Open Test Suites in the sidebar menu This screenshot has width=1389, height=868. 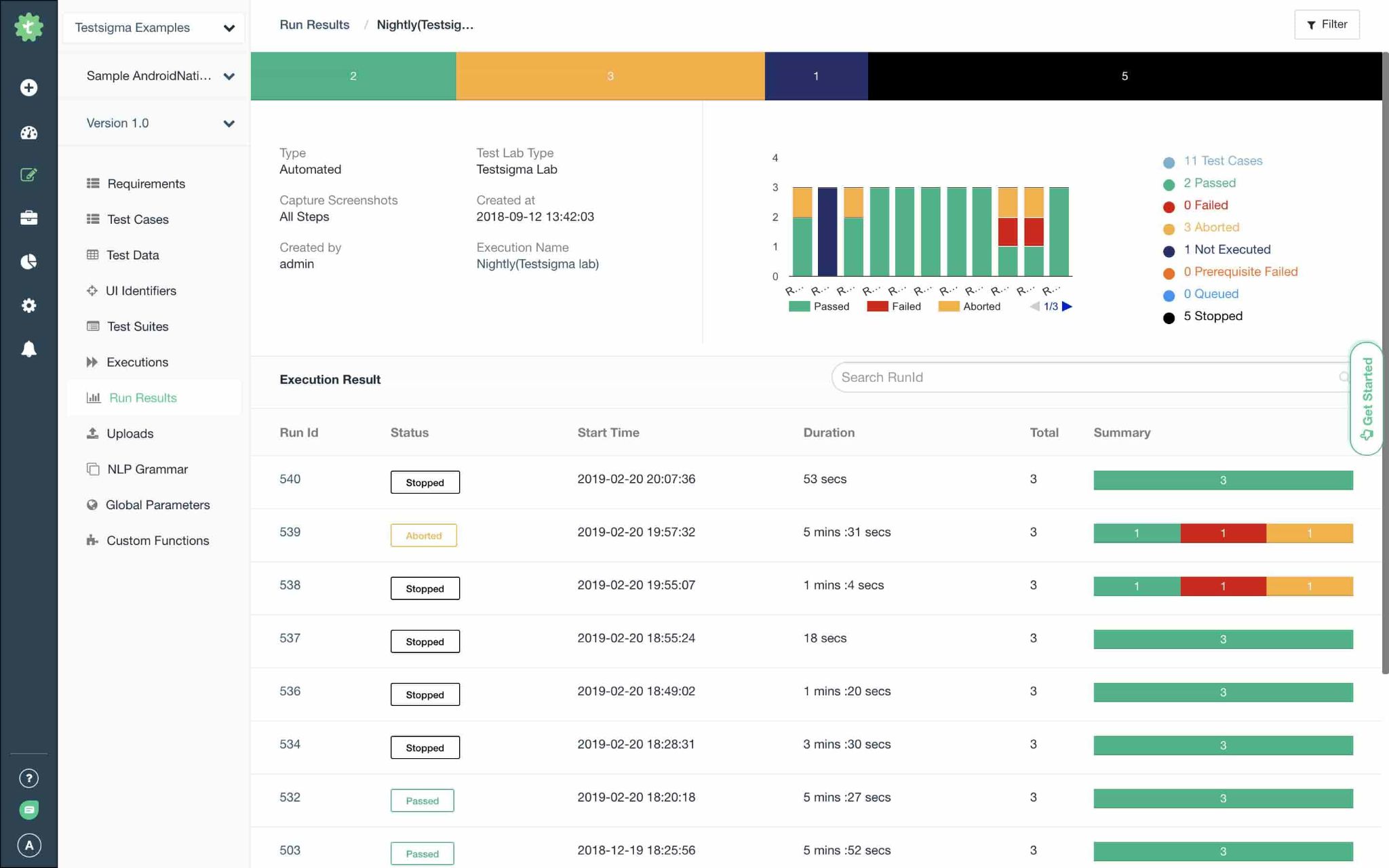[138, 326]
